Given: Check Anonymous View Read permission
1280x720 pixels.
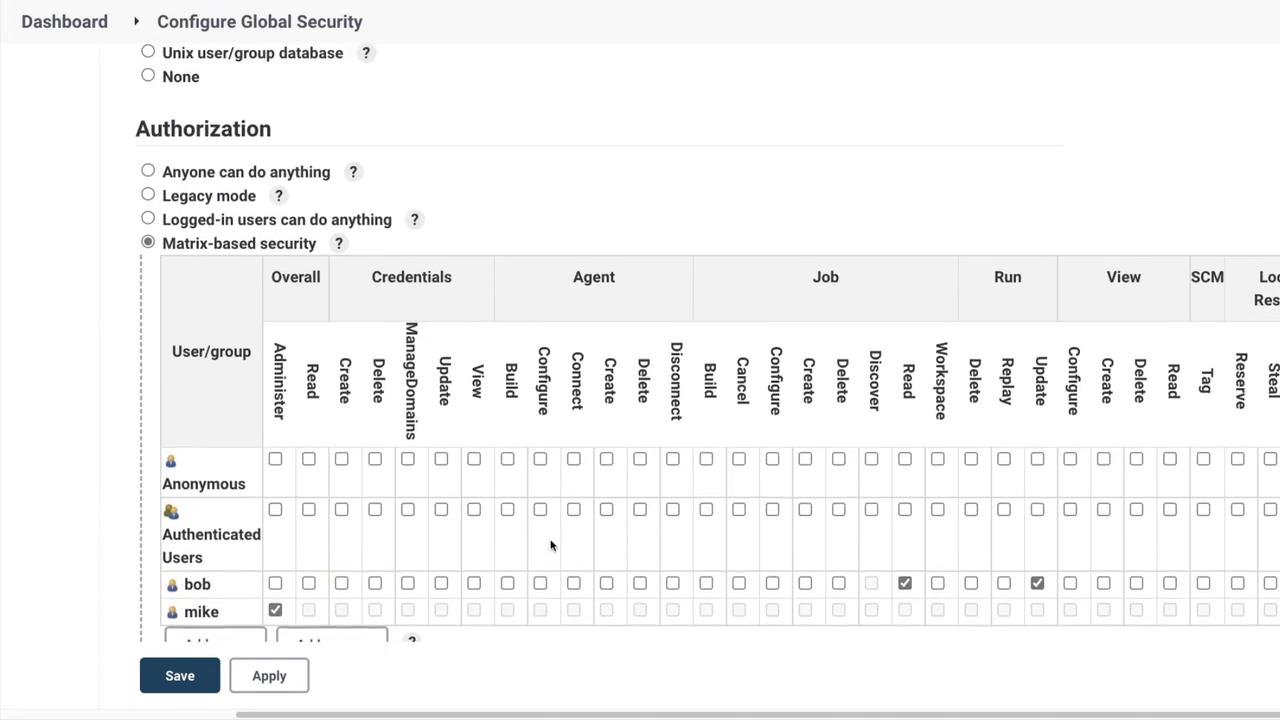Looking at the screenshot, I should 1170,459.
